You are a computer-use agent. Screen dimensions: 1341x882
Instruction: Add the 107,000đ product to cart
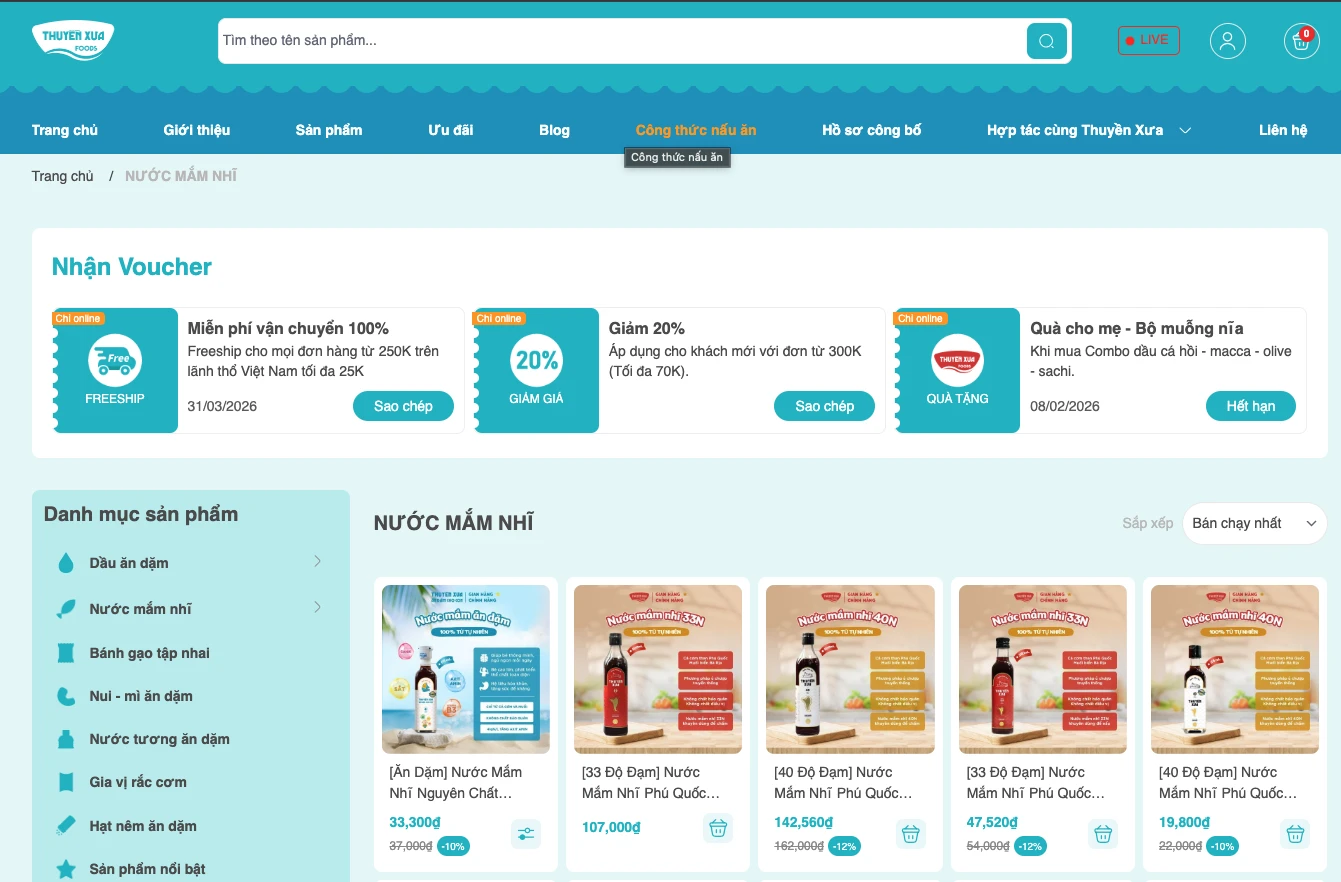click(717, 828)
